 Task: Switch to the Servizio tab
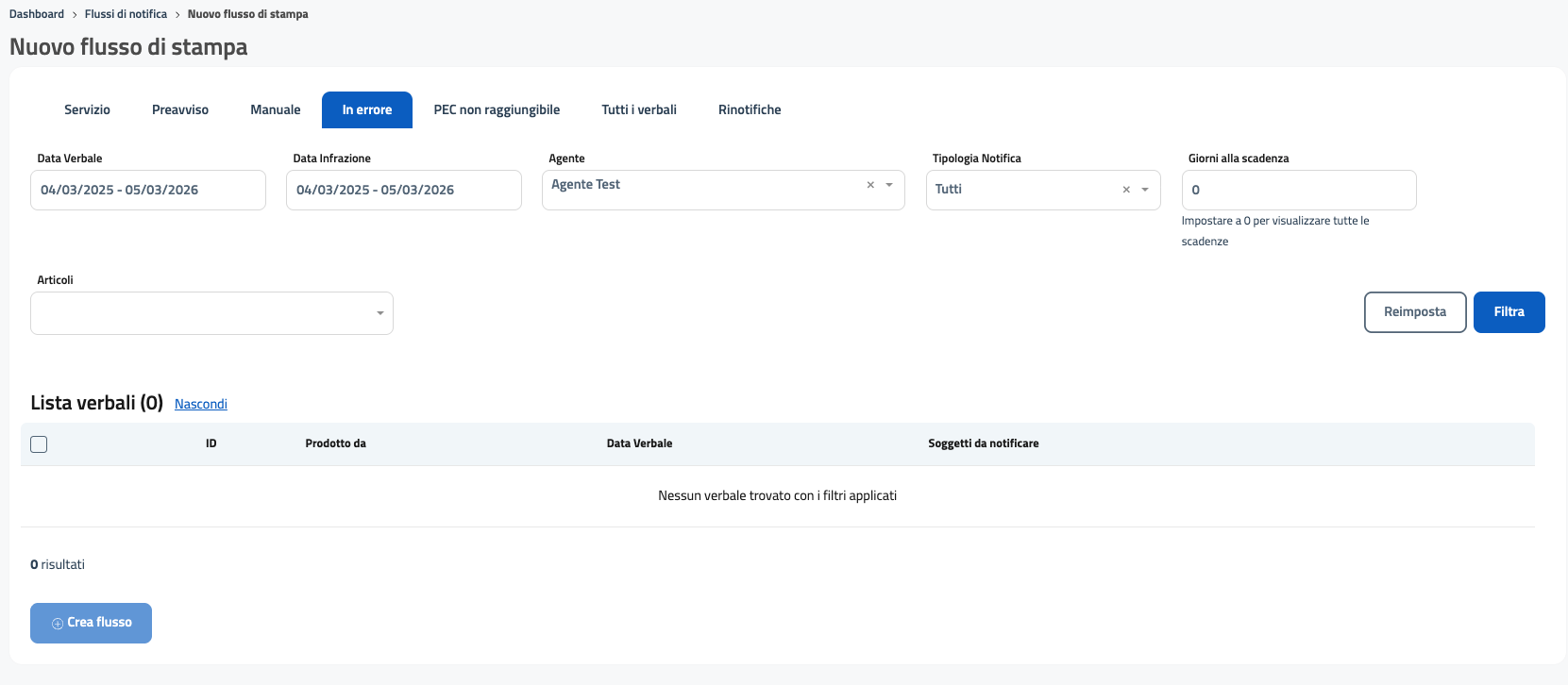(x=87, y=110)
